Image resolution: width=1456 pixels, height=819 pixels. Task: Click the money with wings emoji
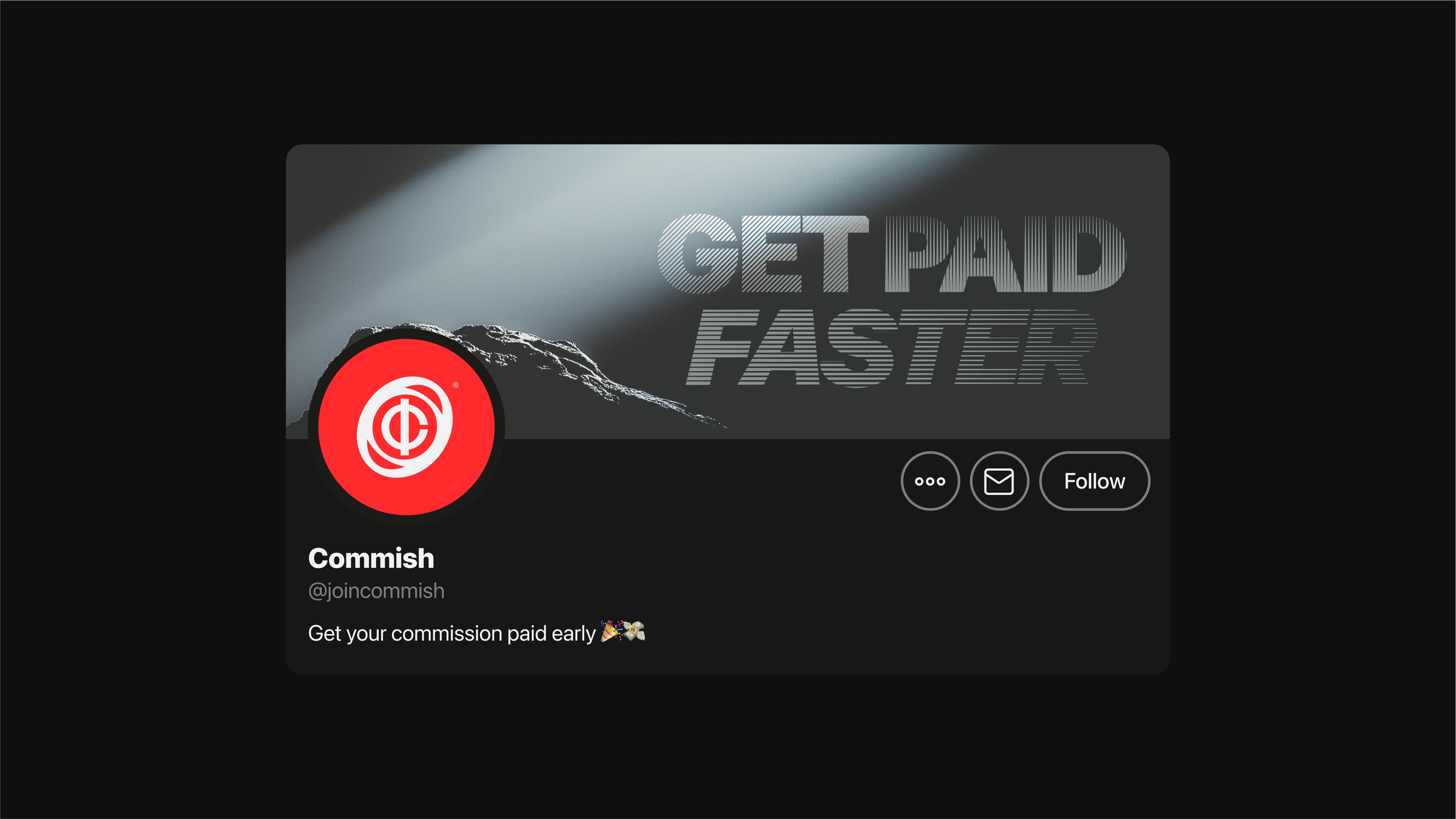[x=633, y=631]
